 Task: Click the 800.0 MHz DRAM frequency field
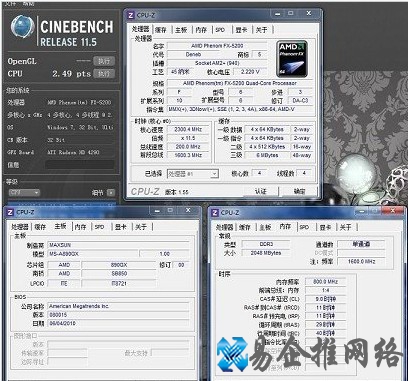pyautogui.click(x=326, y=282)
